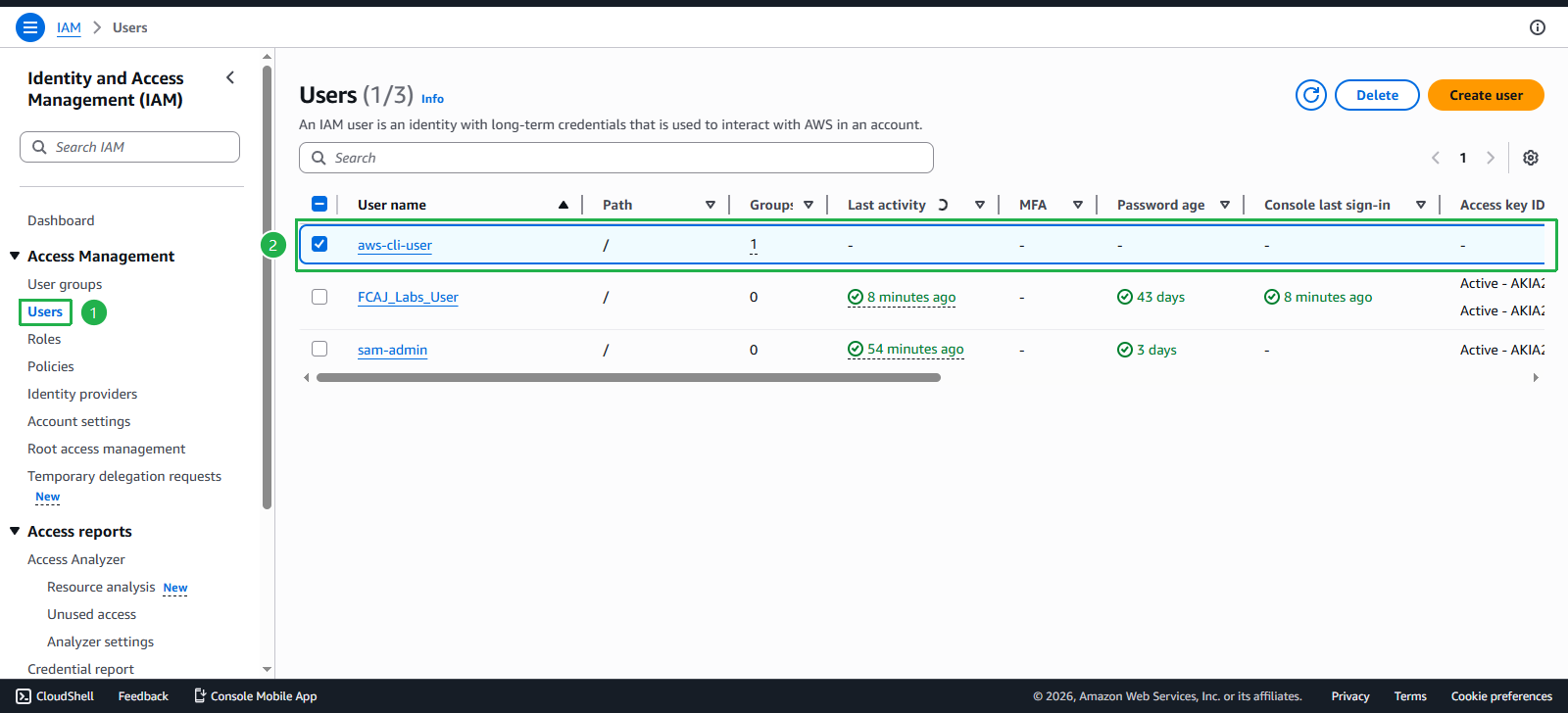Click the magnifier icon in Search IAM box
Viewport: 1568px width, 713px height.
(x=39, y=147)
